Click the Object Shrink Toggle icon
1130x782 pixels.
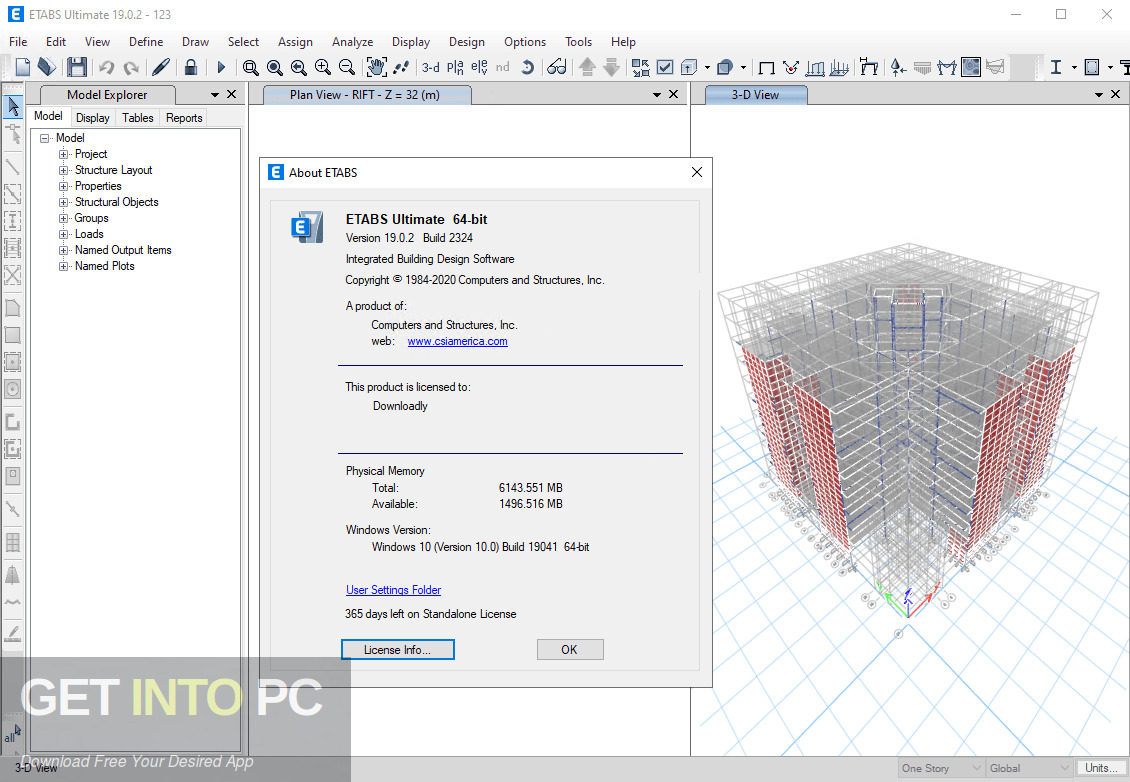tap(641, 67)
